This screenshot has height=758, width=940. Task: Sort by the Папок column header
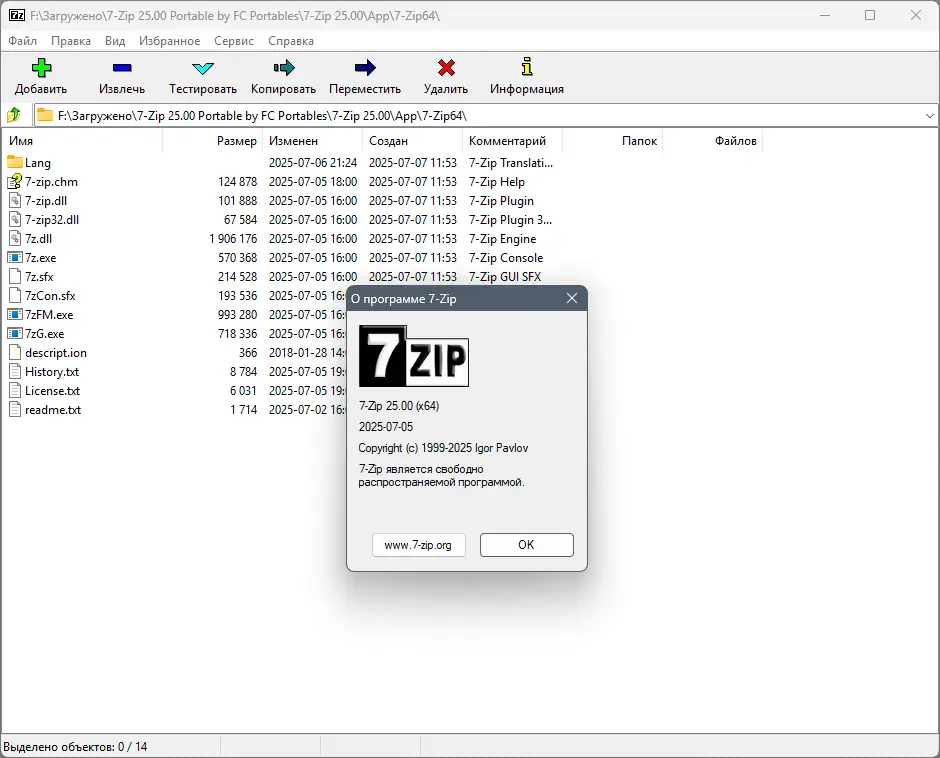[x=613, y=141]
